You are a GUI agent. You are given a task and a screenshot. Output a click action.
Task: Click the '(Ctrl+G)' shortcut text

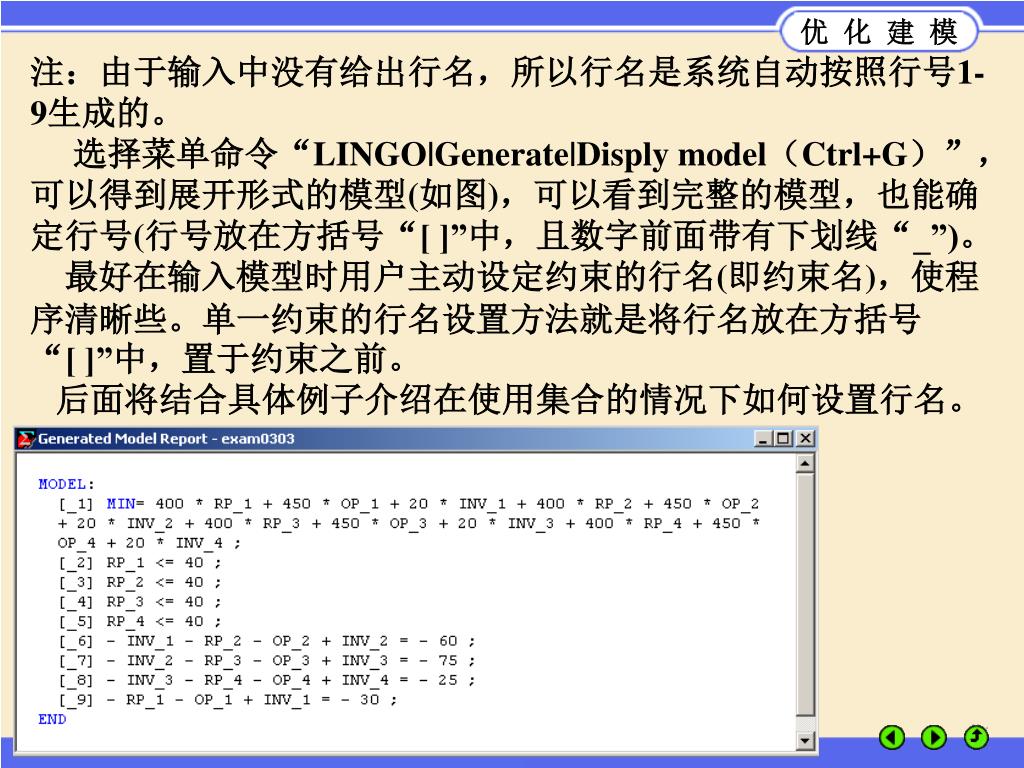tap(856, 155)
